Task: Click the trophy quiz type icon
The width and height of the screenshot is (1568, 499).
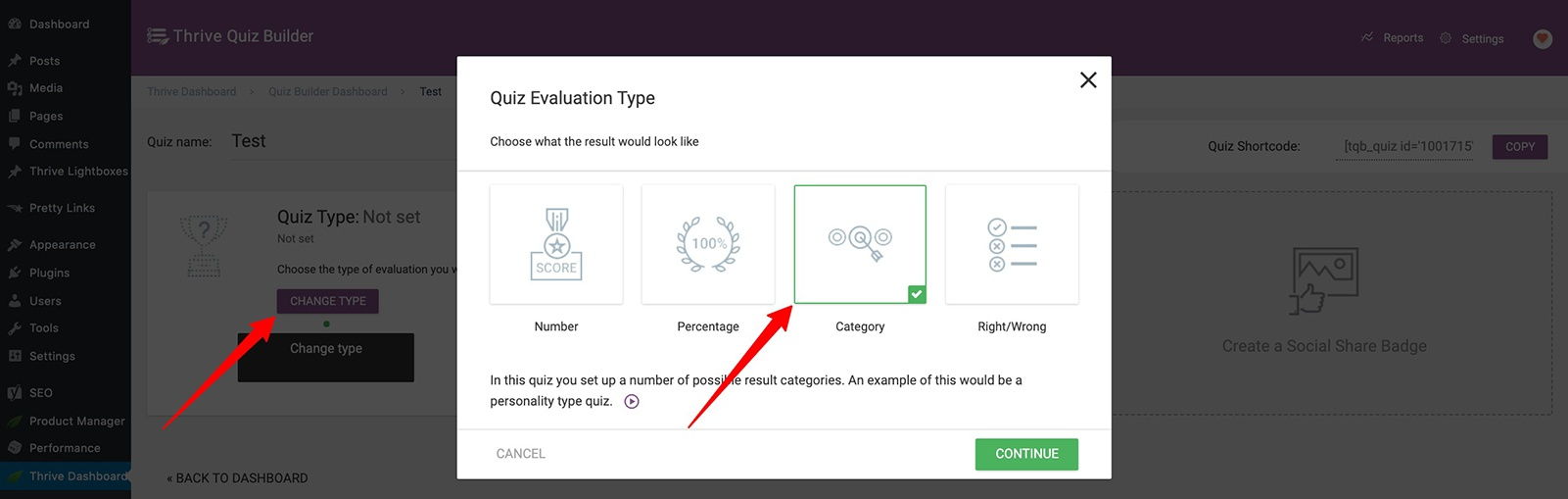Action: tap(204, 246)
